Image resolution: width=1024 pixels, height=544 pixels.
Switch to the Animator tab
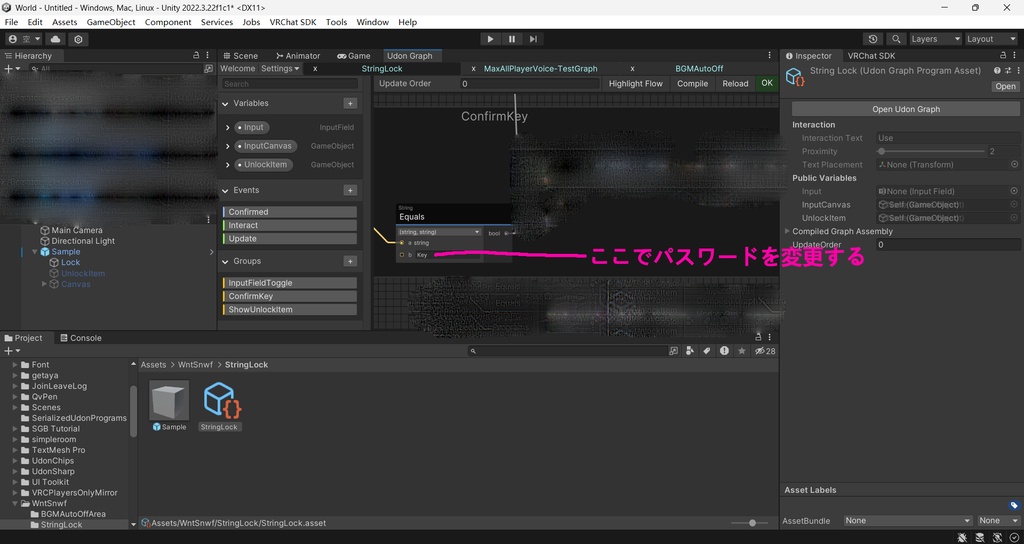[298, 56]
